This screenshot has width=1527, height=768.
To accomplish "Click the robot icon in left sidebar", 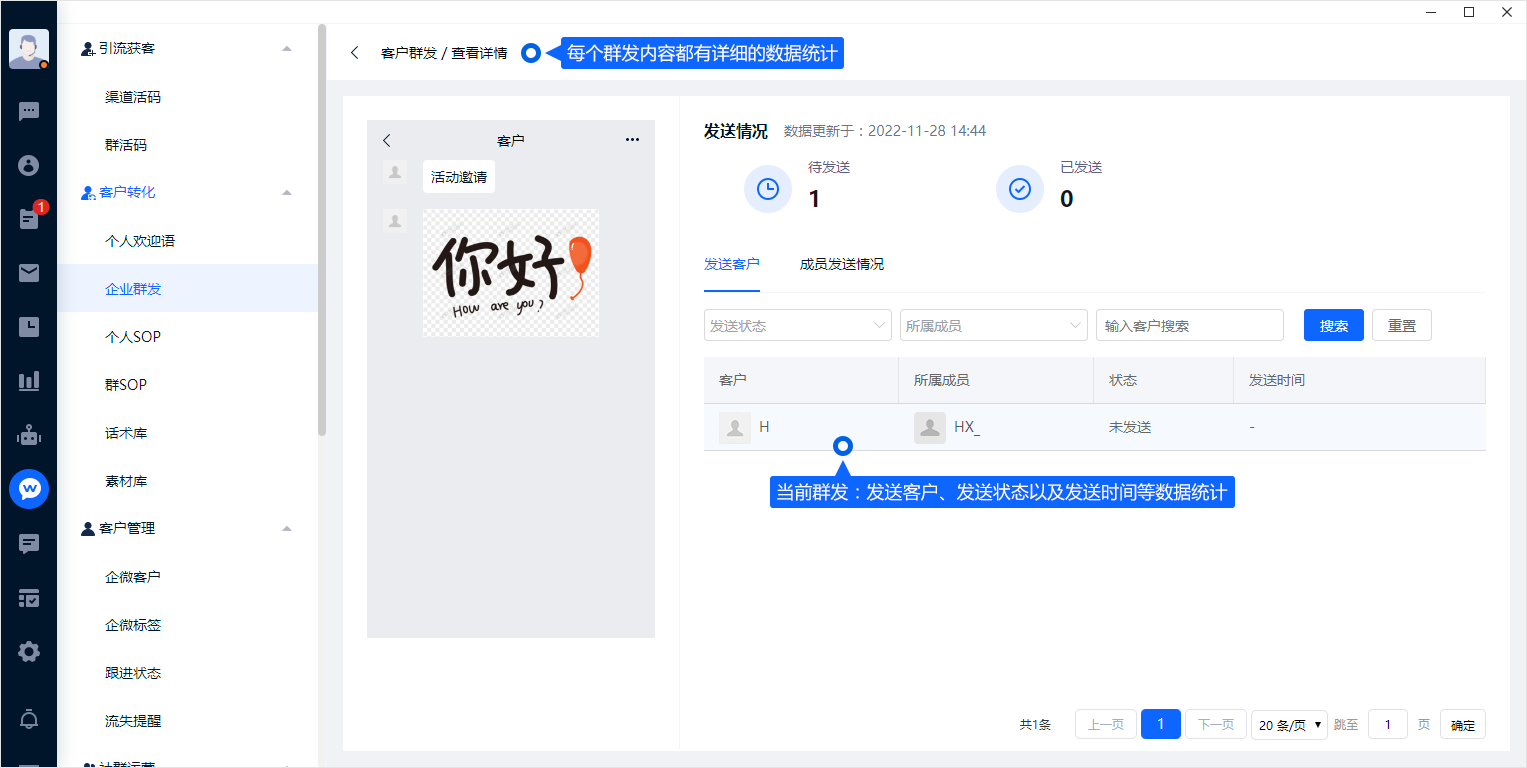I will 29,435.
